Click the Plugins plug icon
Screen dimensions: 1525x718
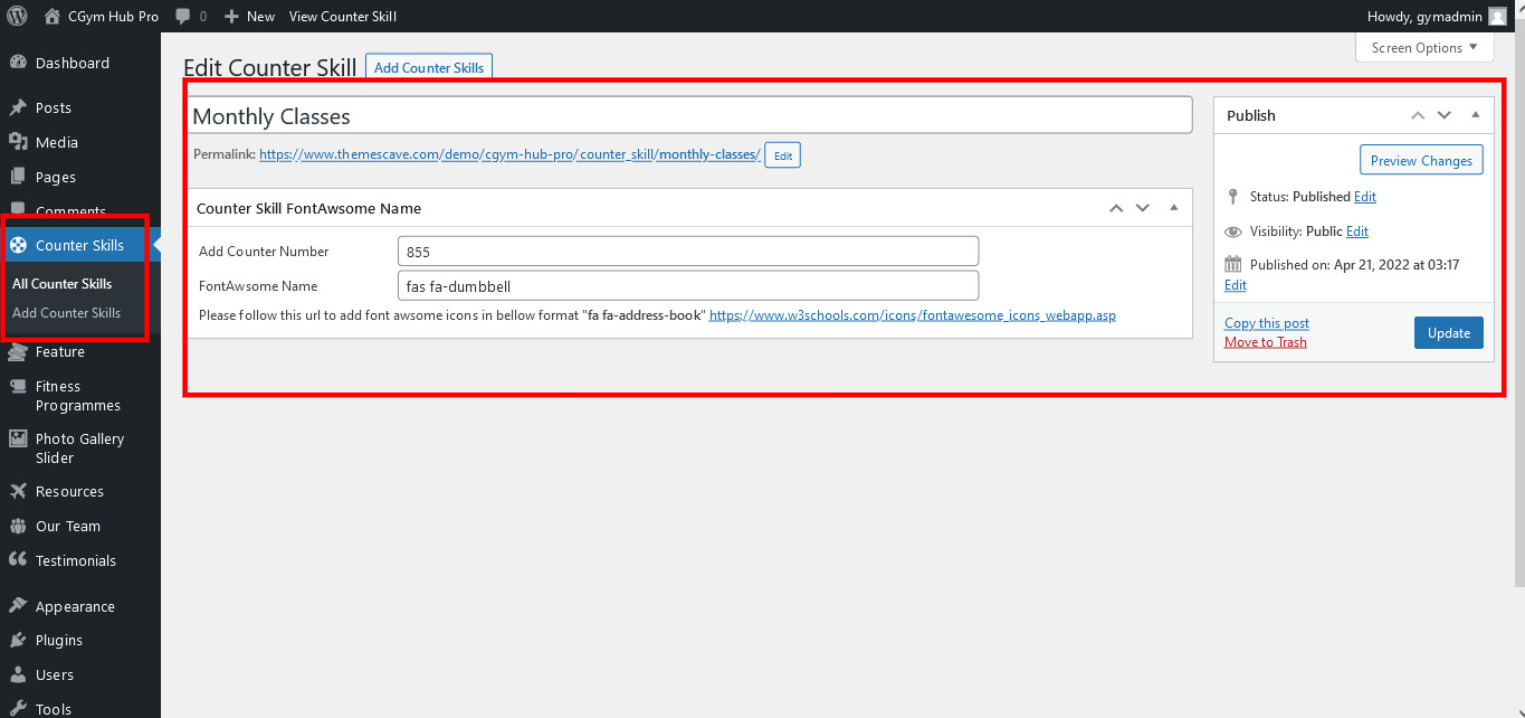(x=18, y=640)
